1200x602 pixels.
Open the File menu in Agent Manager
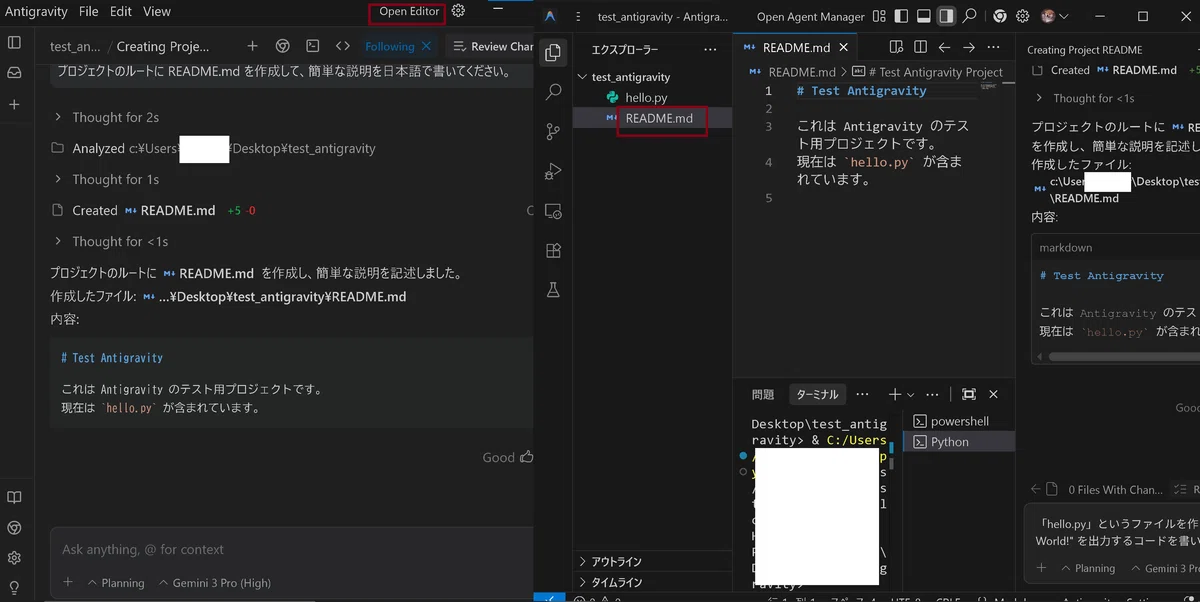89,12
